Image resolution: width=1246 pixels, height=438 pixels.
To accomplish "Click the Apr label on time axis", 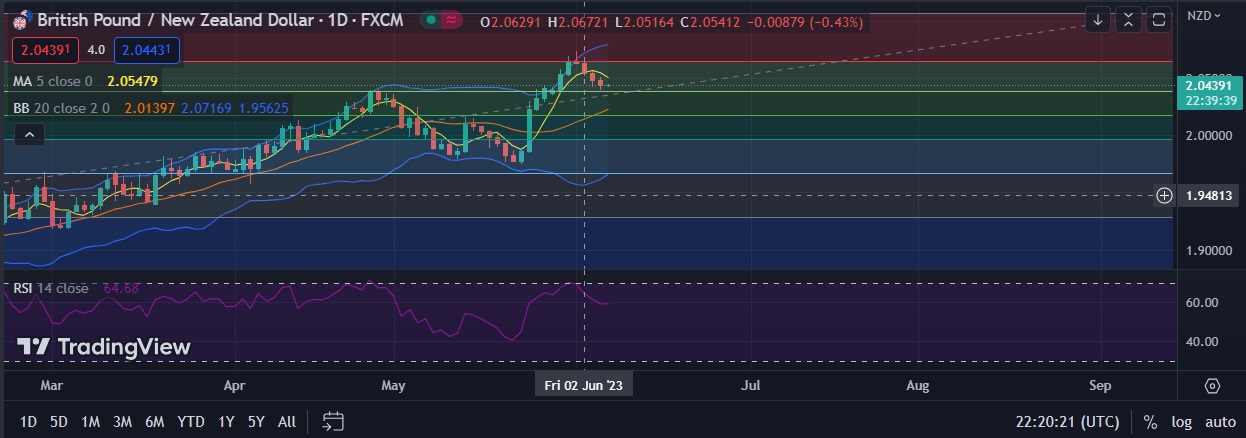I will pos(234,384).
